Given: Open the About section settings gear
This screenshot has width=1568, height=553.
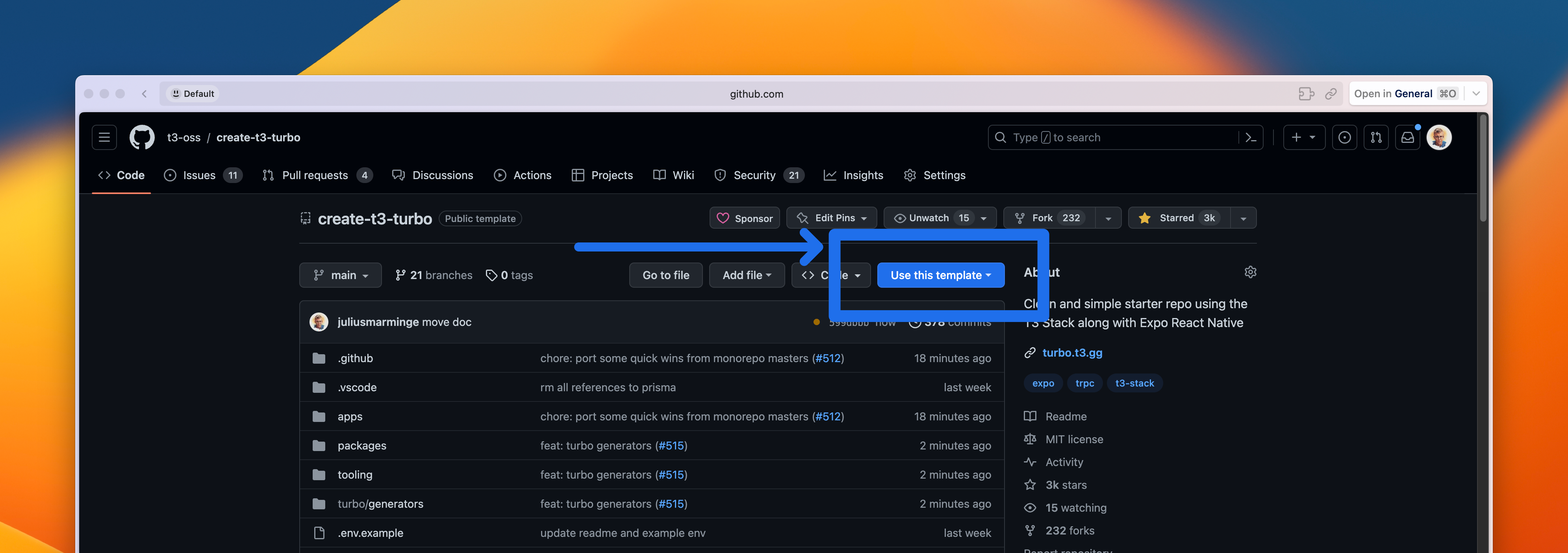Looking at the screenshot, I should point(1250,272).
